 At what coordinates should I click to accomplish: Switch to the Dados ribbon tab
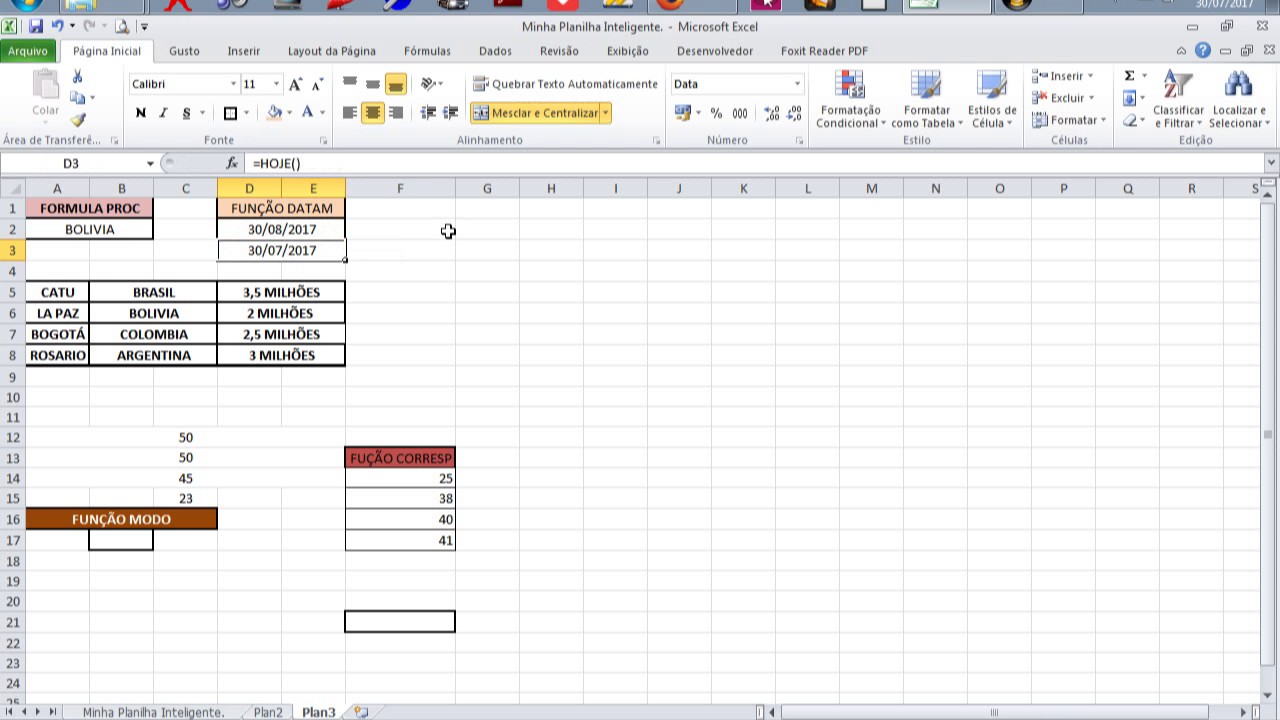point(495,51)
